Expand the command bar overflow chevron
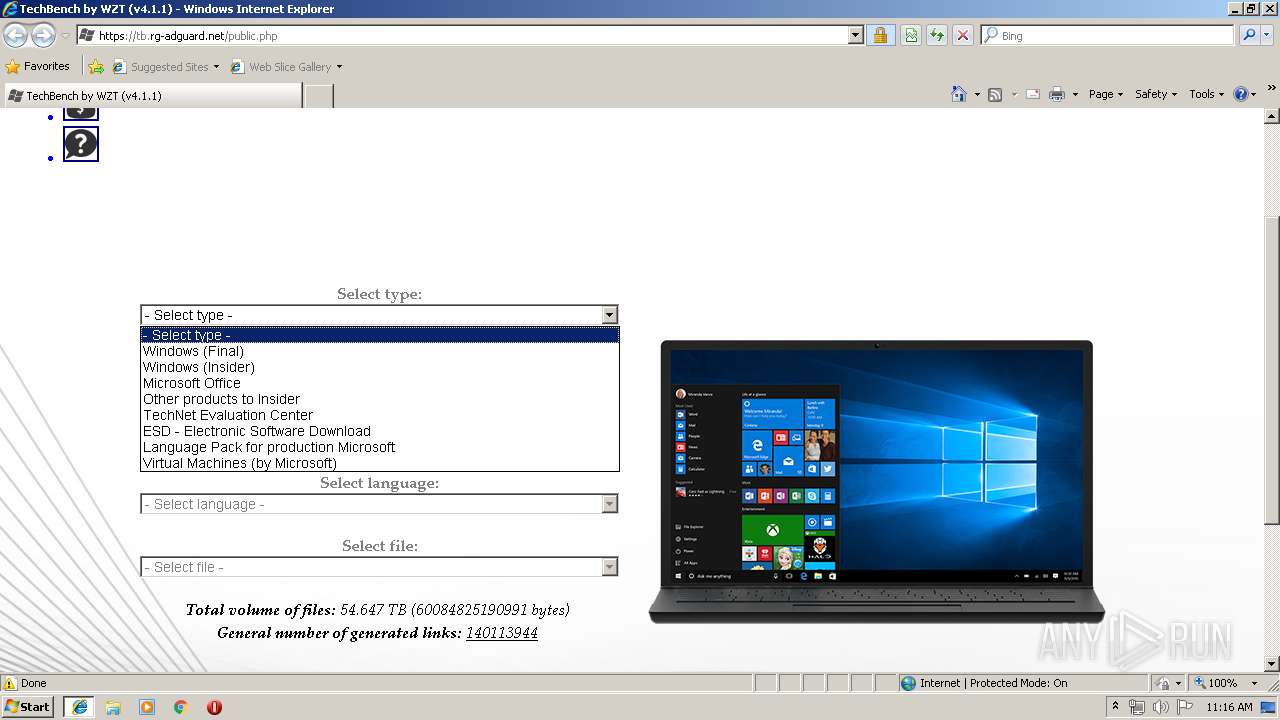This screenshot has width=1280, height=720. point(1272,89)
